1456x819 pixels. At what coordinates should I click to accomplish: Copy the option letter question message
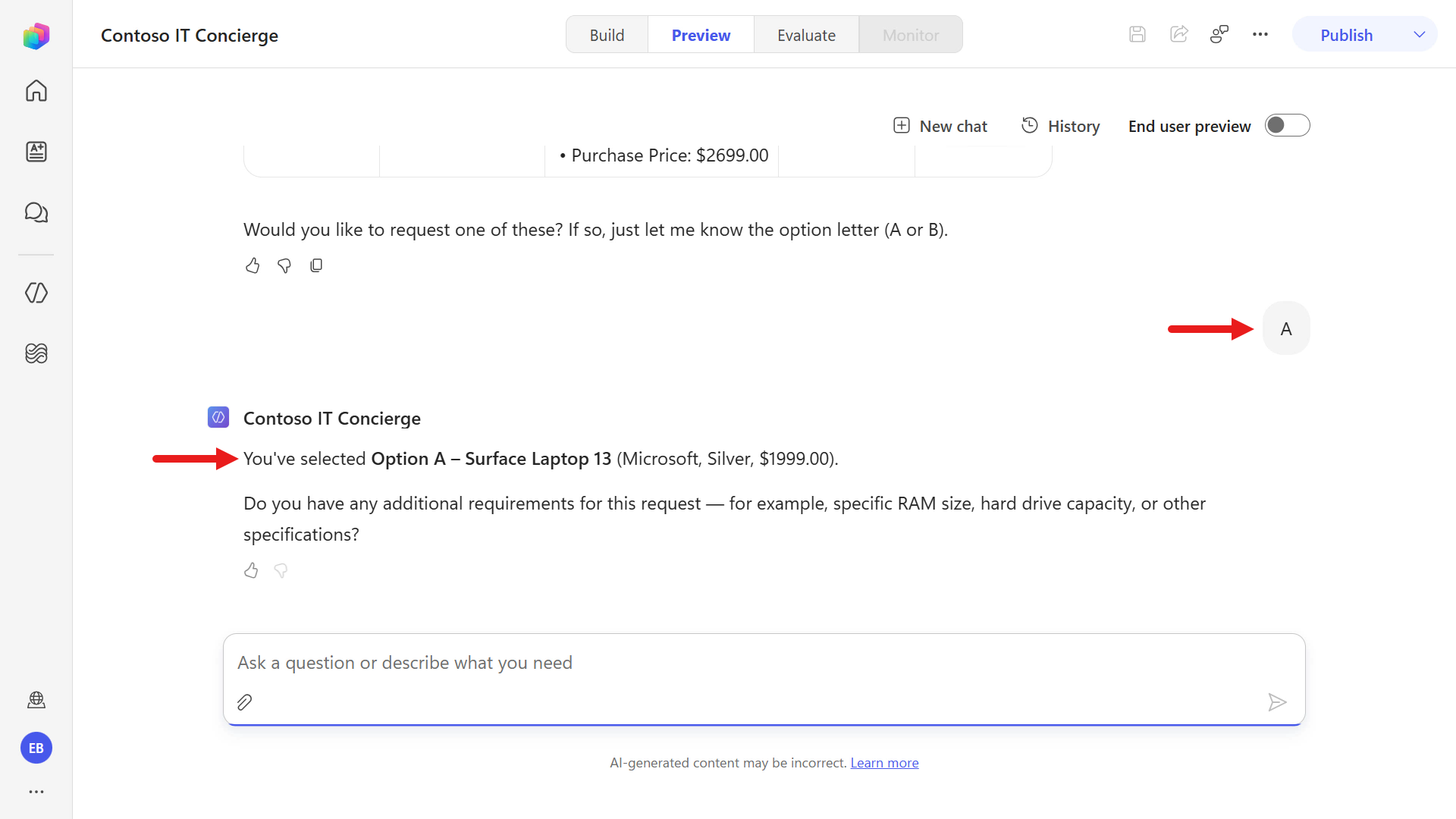(x=316, y=265)
